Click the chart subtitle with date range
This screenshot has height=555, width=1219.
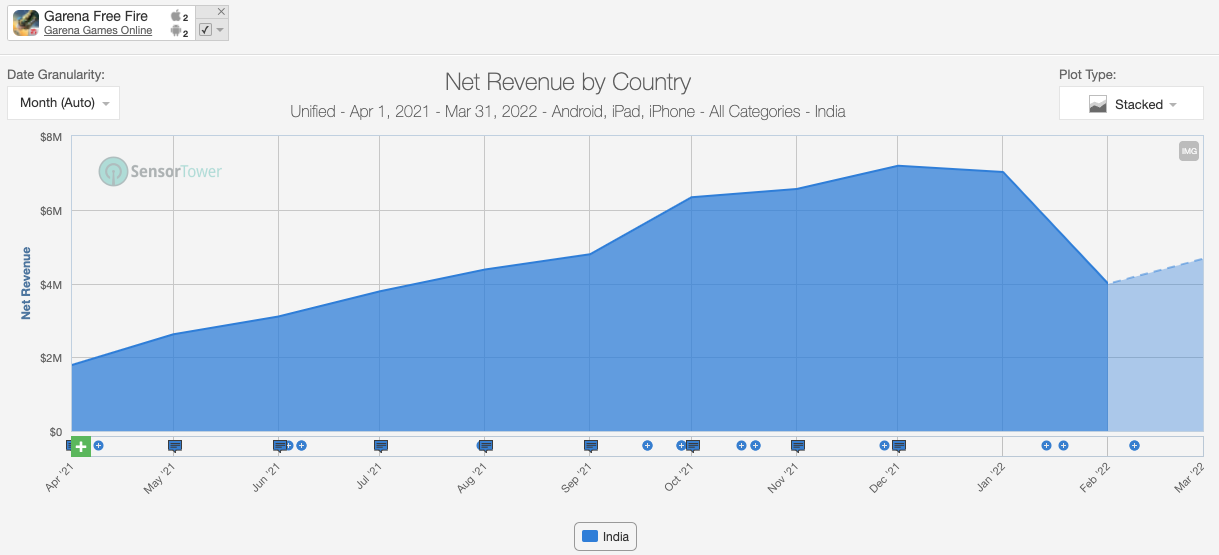tap(568, 111)
